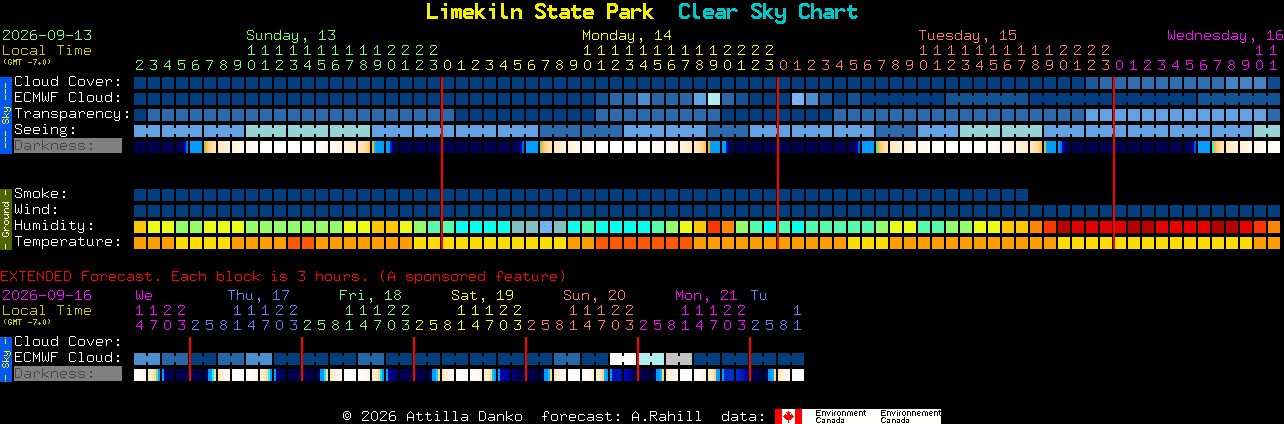Click the Smoke row label
This screenshot has height=424, width=1284.
pos(40,194)
